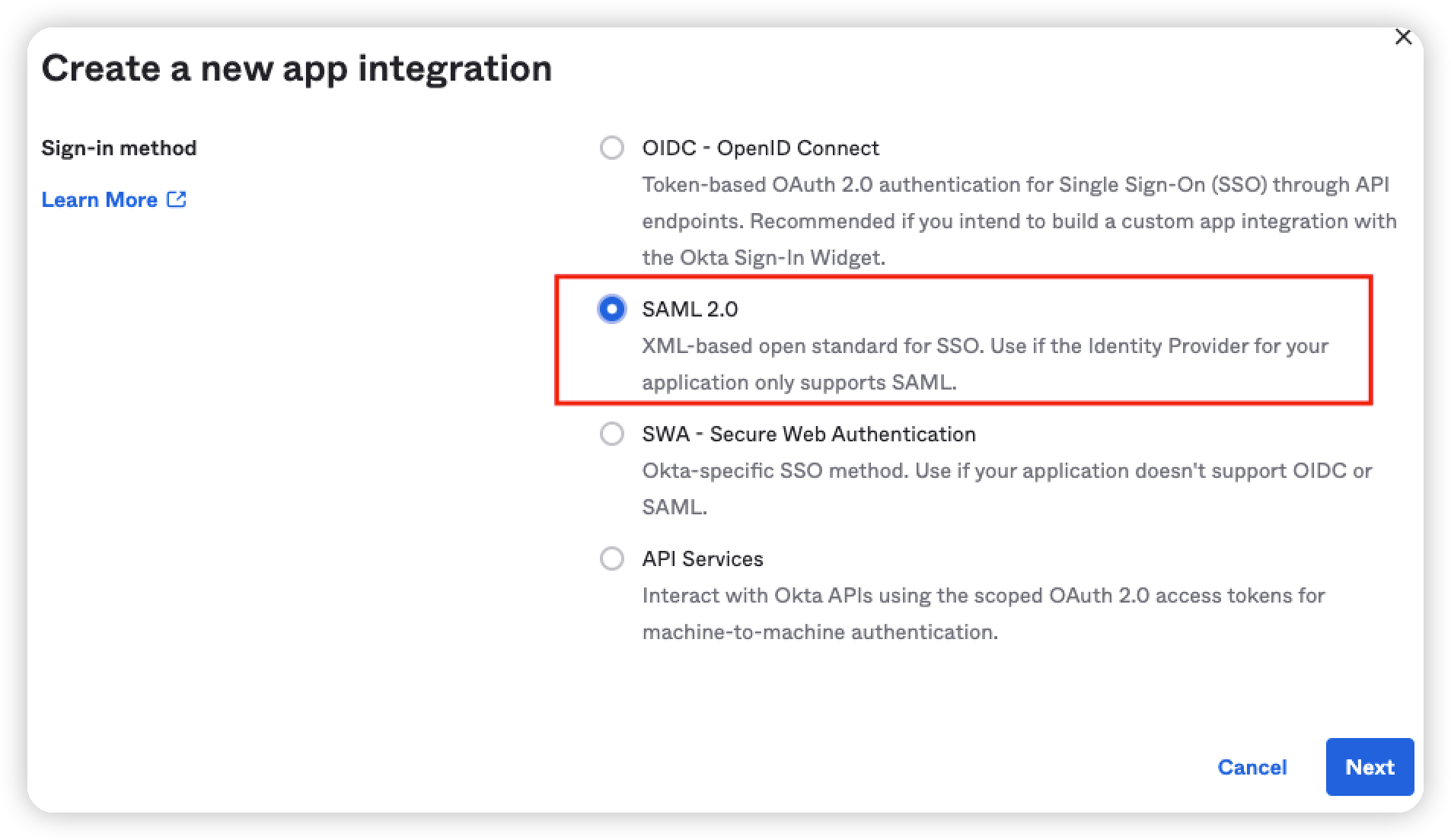The width and height of the screenshot is (1451, 840).
Task: Click the API Services description text
Action: tap(982, 613)
